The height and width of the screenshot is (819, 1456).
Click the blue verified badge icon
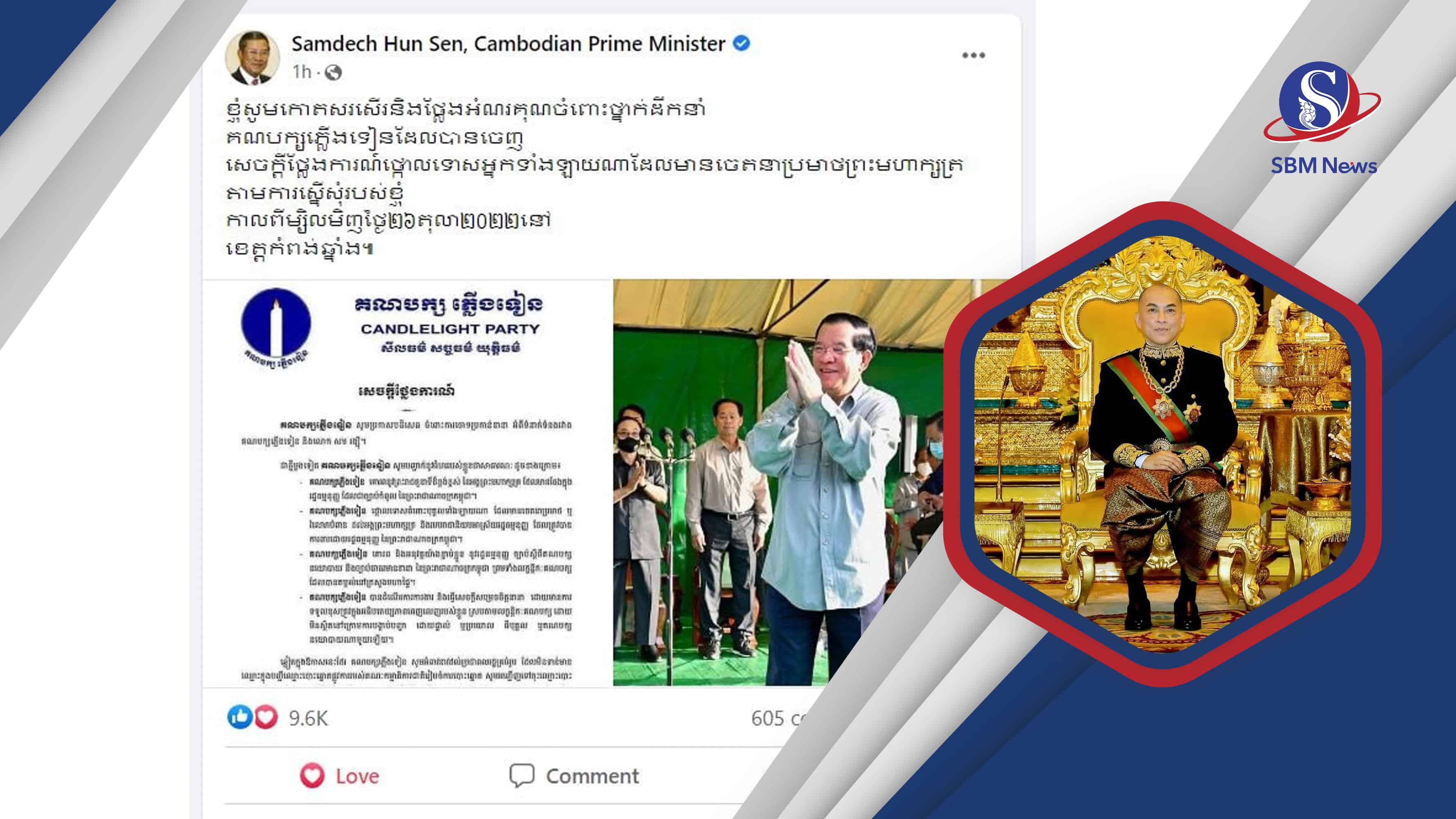tap(741, 43)
